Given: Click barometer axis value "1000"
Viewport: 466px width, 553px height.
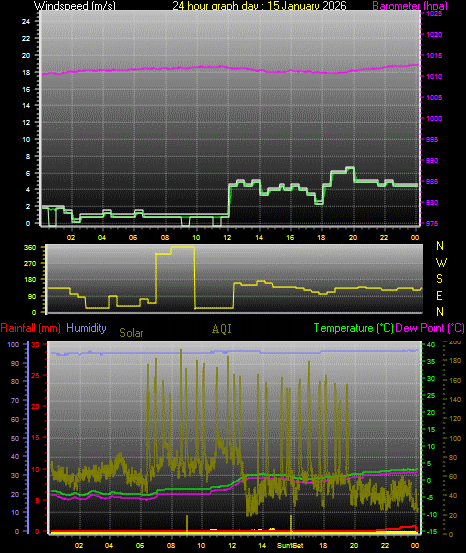Looking at the screenshot, I should (434, 118).
